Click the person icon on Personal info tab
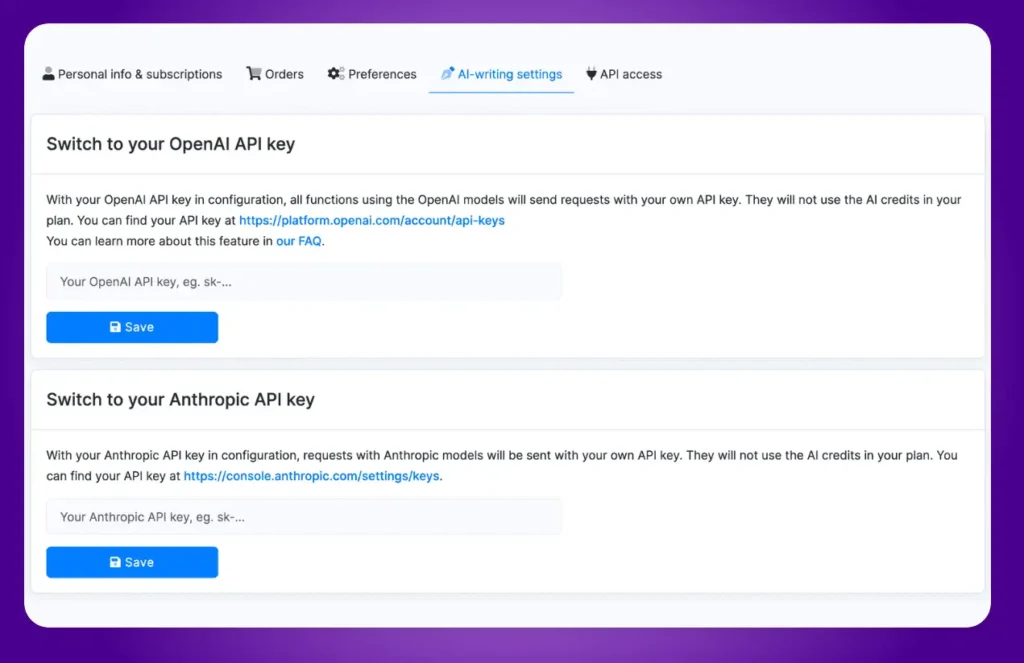This screenshot has width=1024, height=663. coord(49,73)
